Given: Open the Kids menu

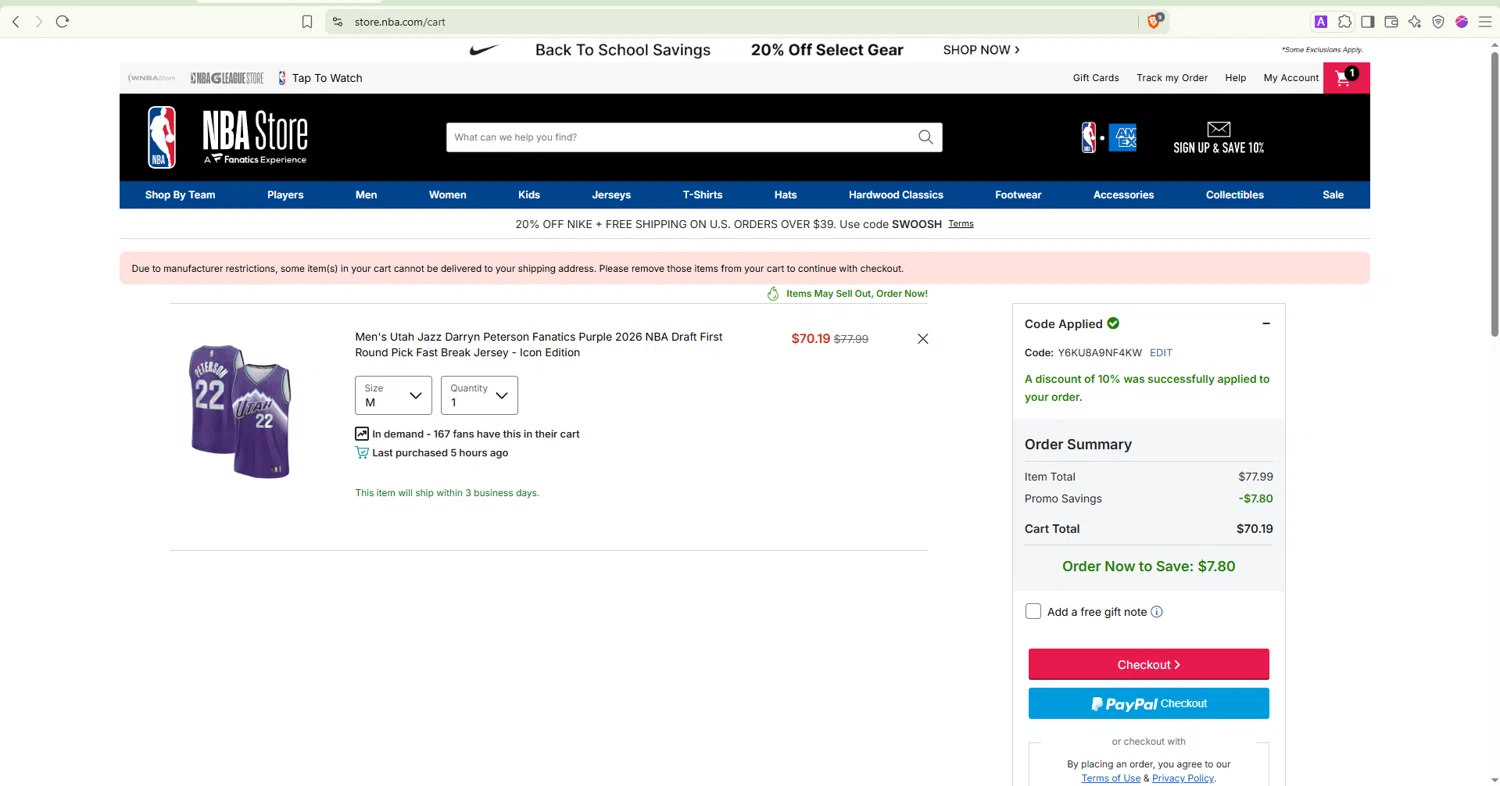Looking at the screenshot, I should coord(529,195).
